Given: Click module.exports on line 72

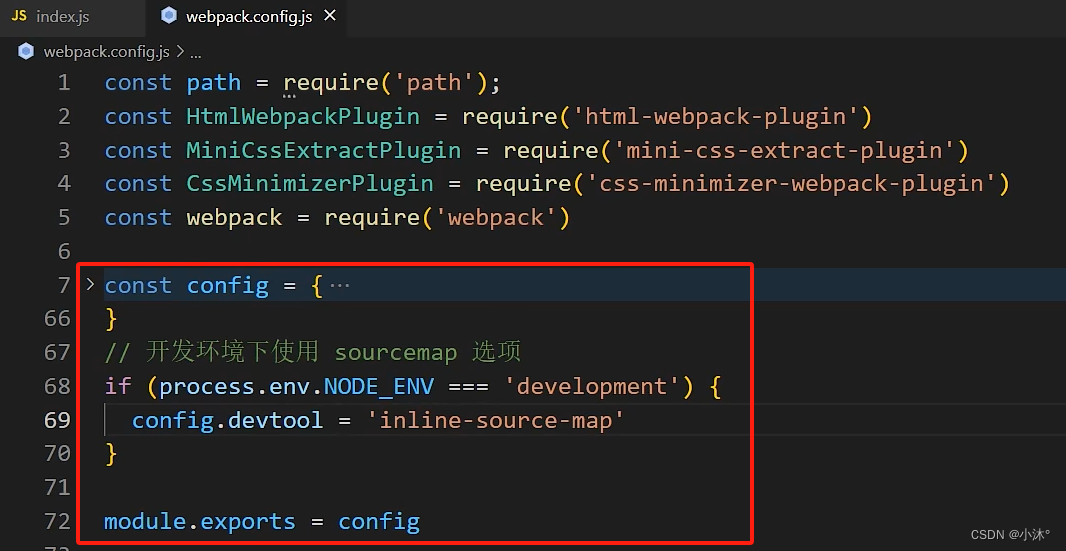Looking at the screenshot, I should tap(200, 522).
